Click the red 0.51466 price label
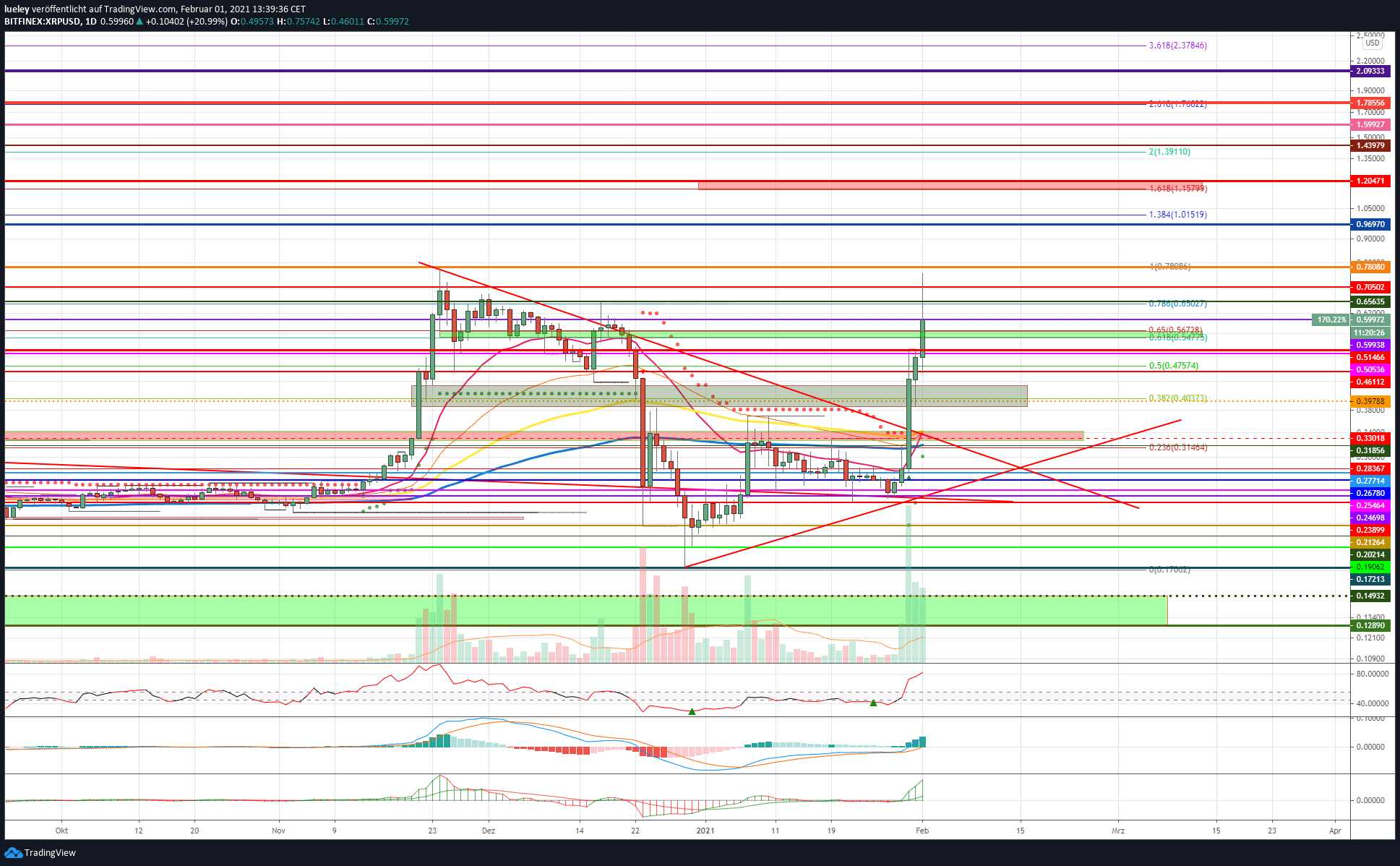Screen dimensions: 1400x866 1370,357
